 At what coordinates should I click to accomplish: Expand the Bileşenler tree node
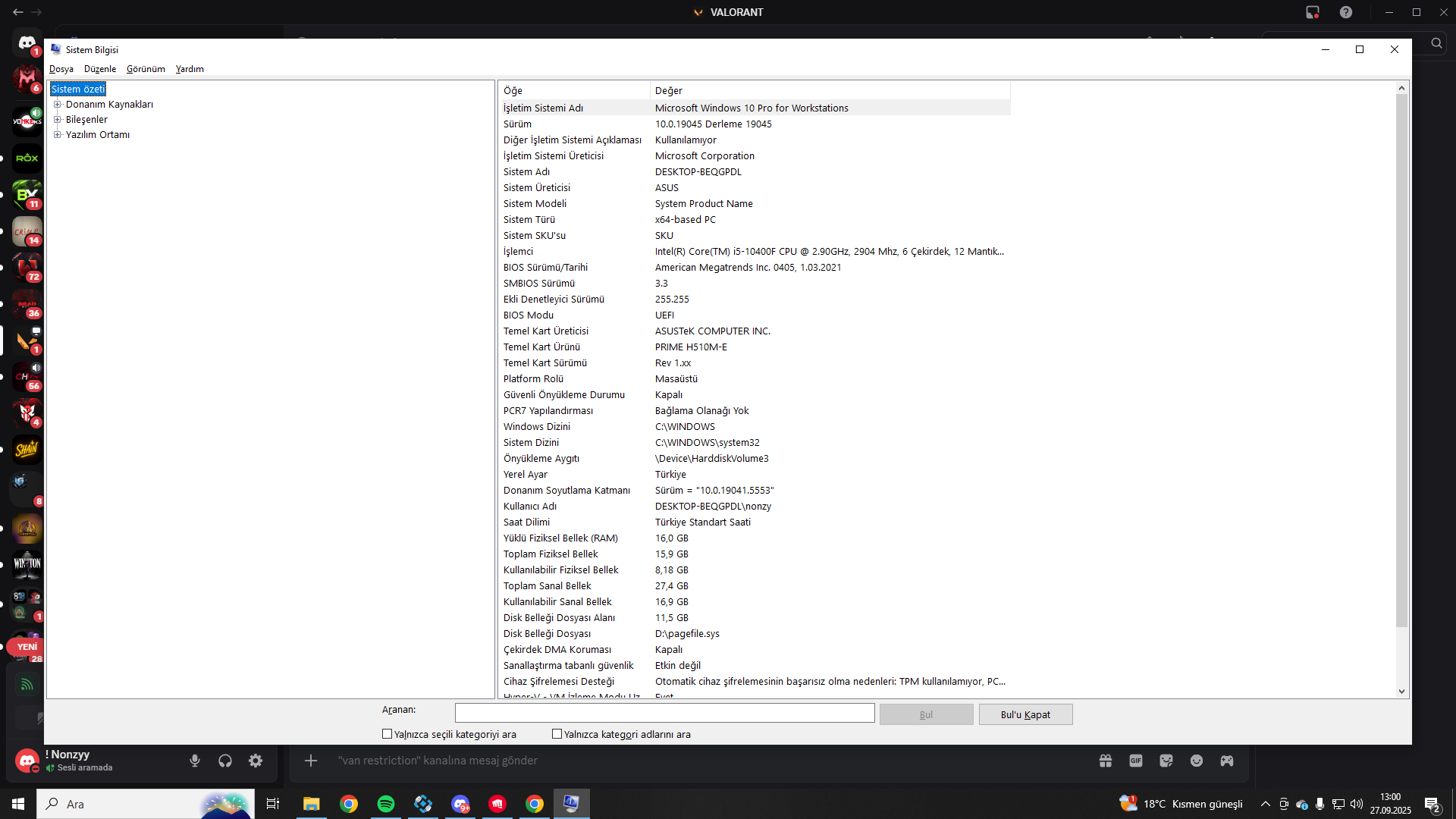pyautogui.click(x=58, y=120)
